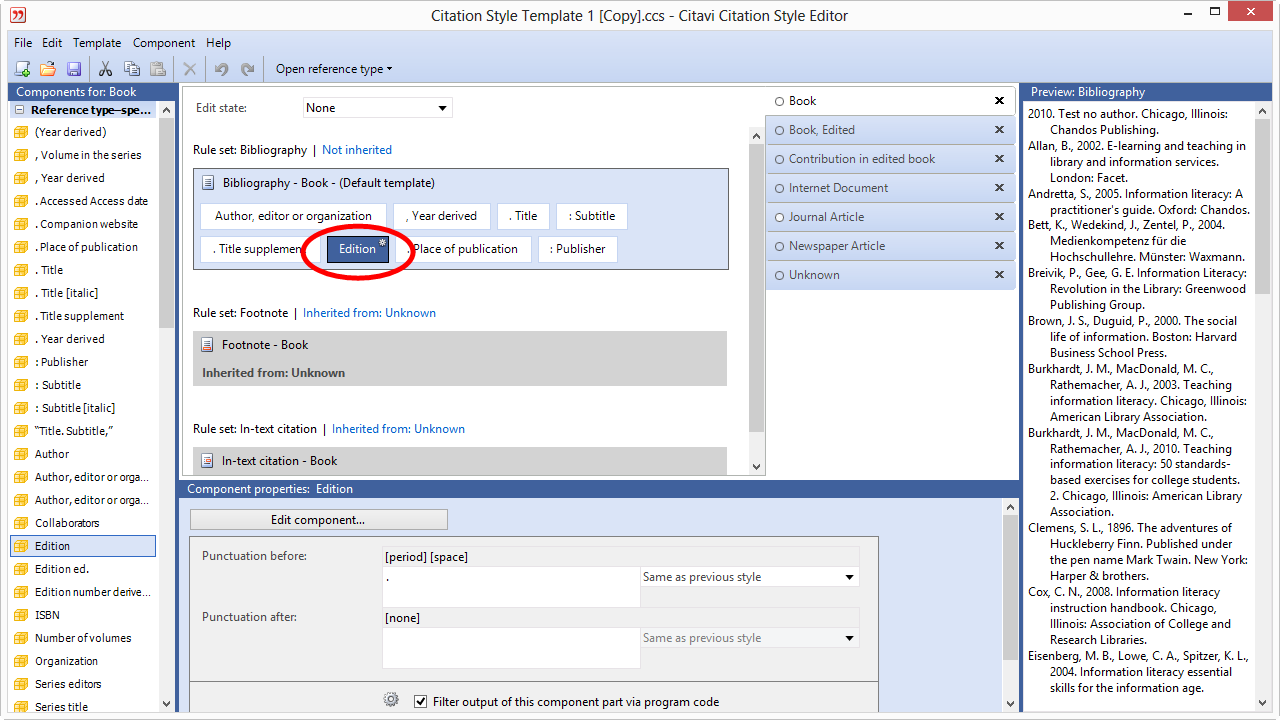Click the template area down scroll arrow
The width and height of the screenshot is (1280, 720).
[x=756, y=466]
